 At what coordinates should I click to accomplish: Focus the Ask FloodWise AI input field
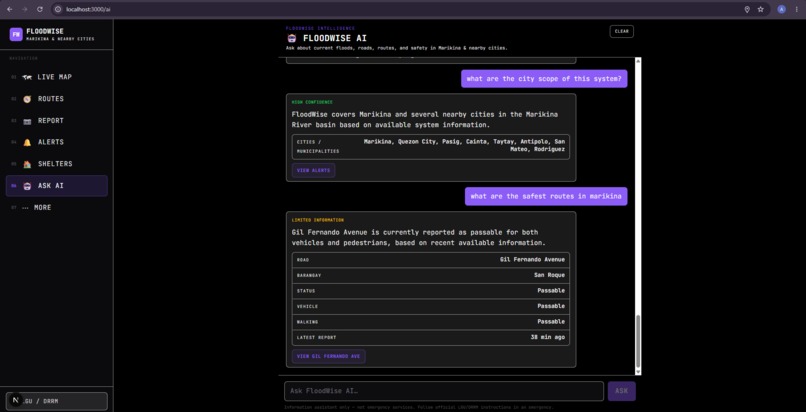444,391
